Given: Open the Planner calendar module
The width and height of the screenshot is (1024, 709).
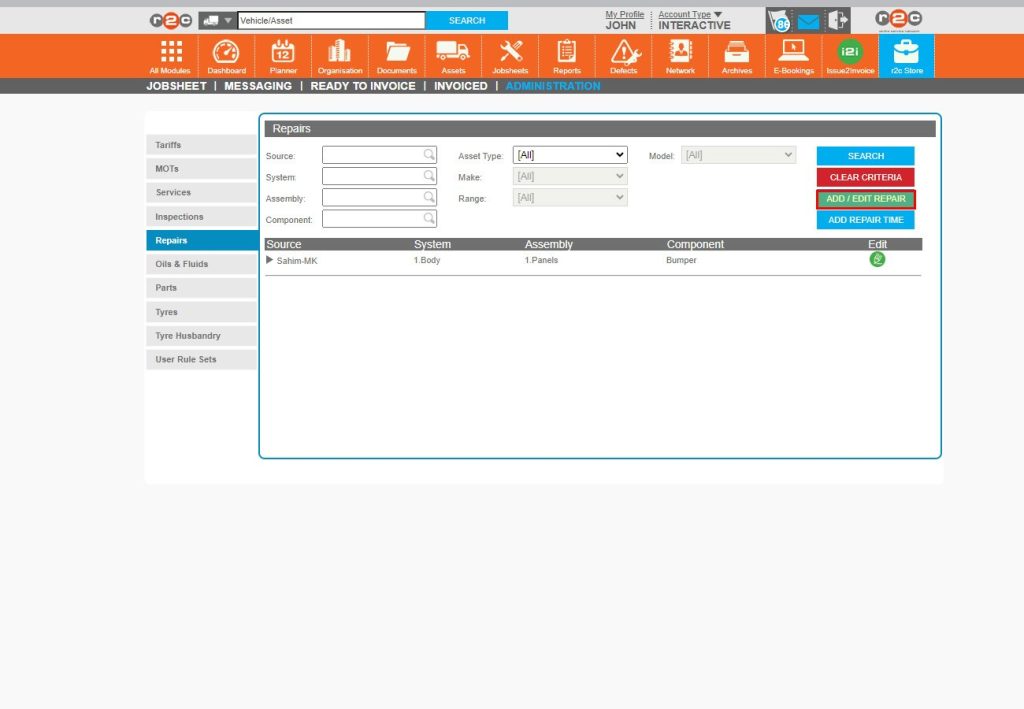Looking at the screenshot, I should pos(283,57).
